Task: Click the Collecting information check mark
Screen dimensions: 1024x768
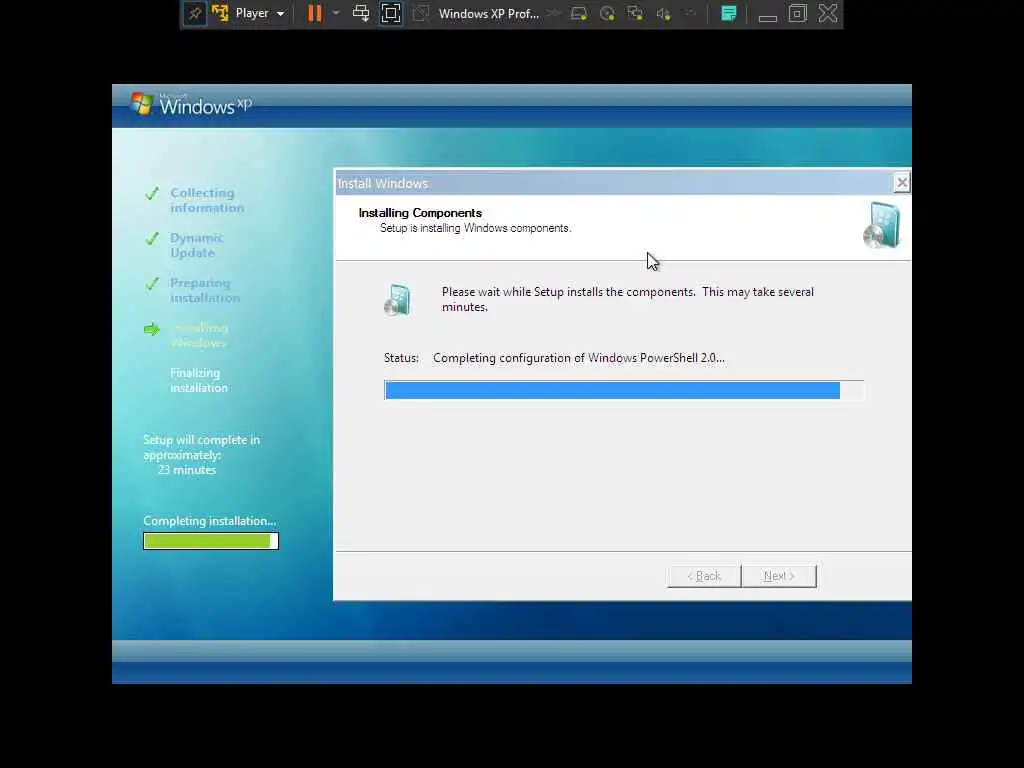Action: coord(152,193)
